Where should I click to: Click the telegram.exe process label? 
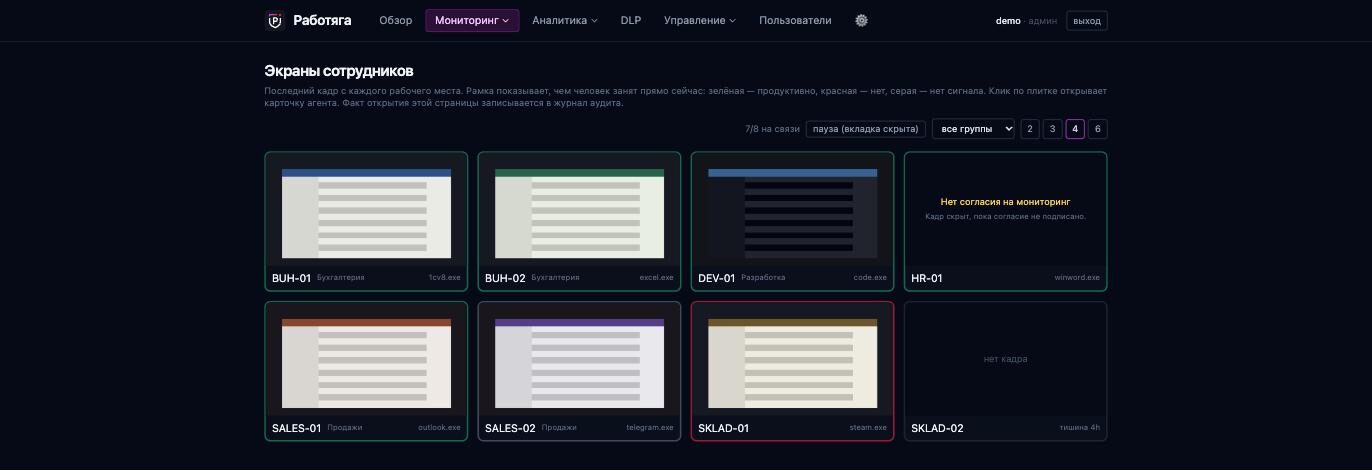pyautogui.click(x=650, y=428)
